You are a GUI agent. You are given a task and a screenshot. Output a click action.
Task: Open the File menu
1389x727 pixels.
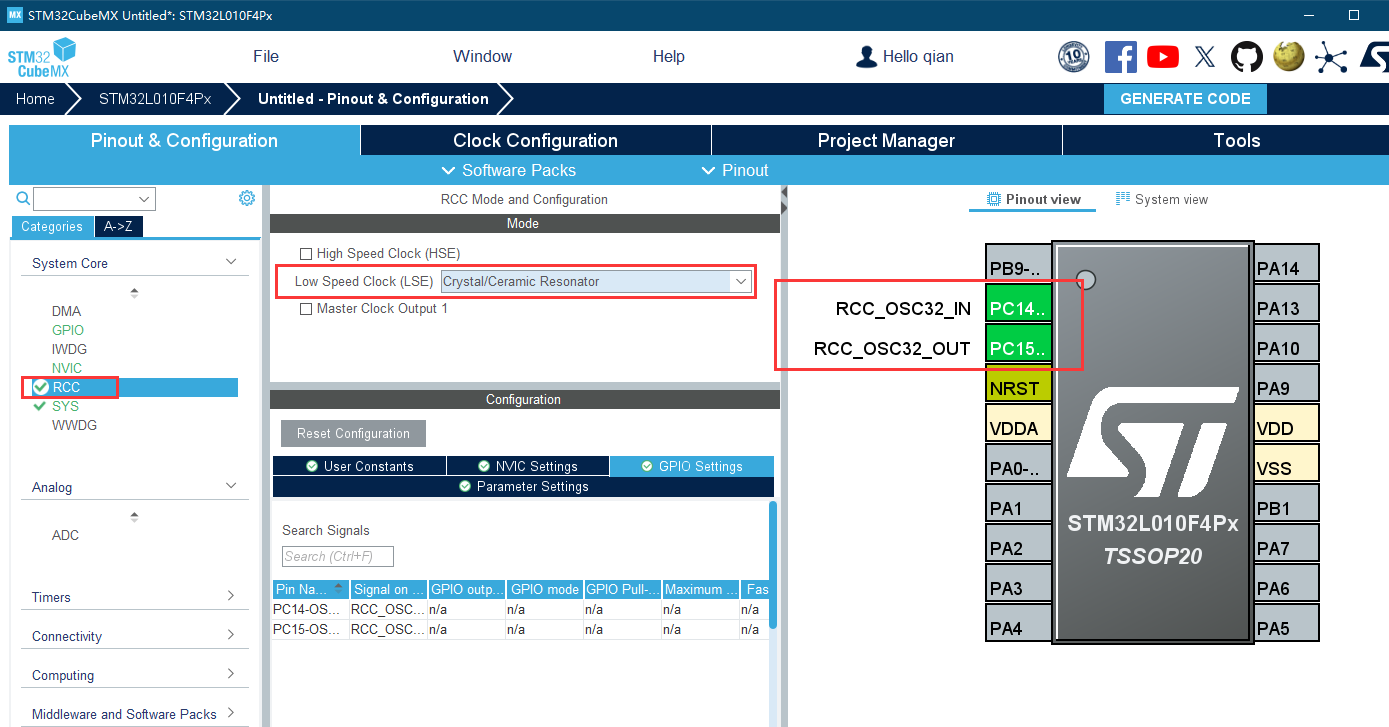[x=266, y=57]
